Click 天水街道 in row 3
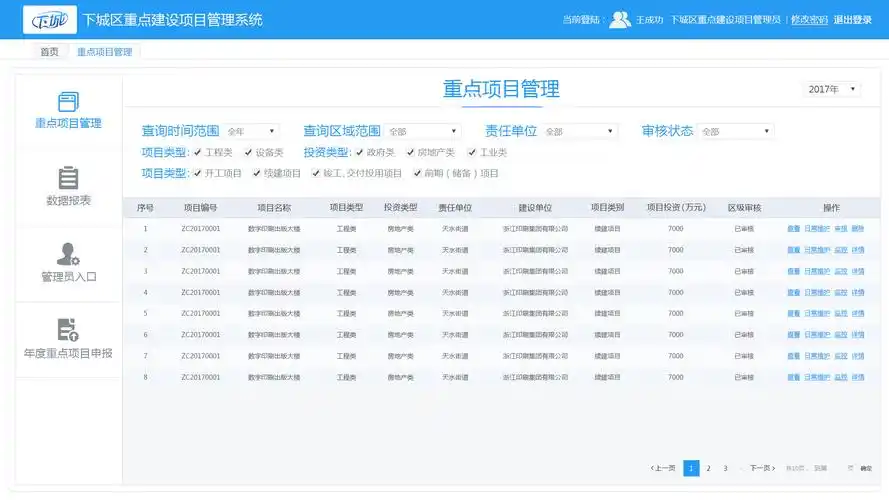This screenshot has height=500, width=889. 455,272
